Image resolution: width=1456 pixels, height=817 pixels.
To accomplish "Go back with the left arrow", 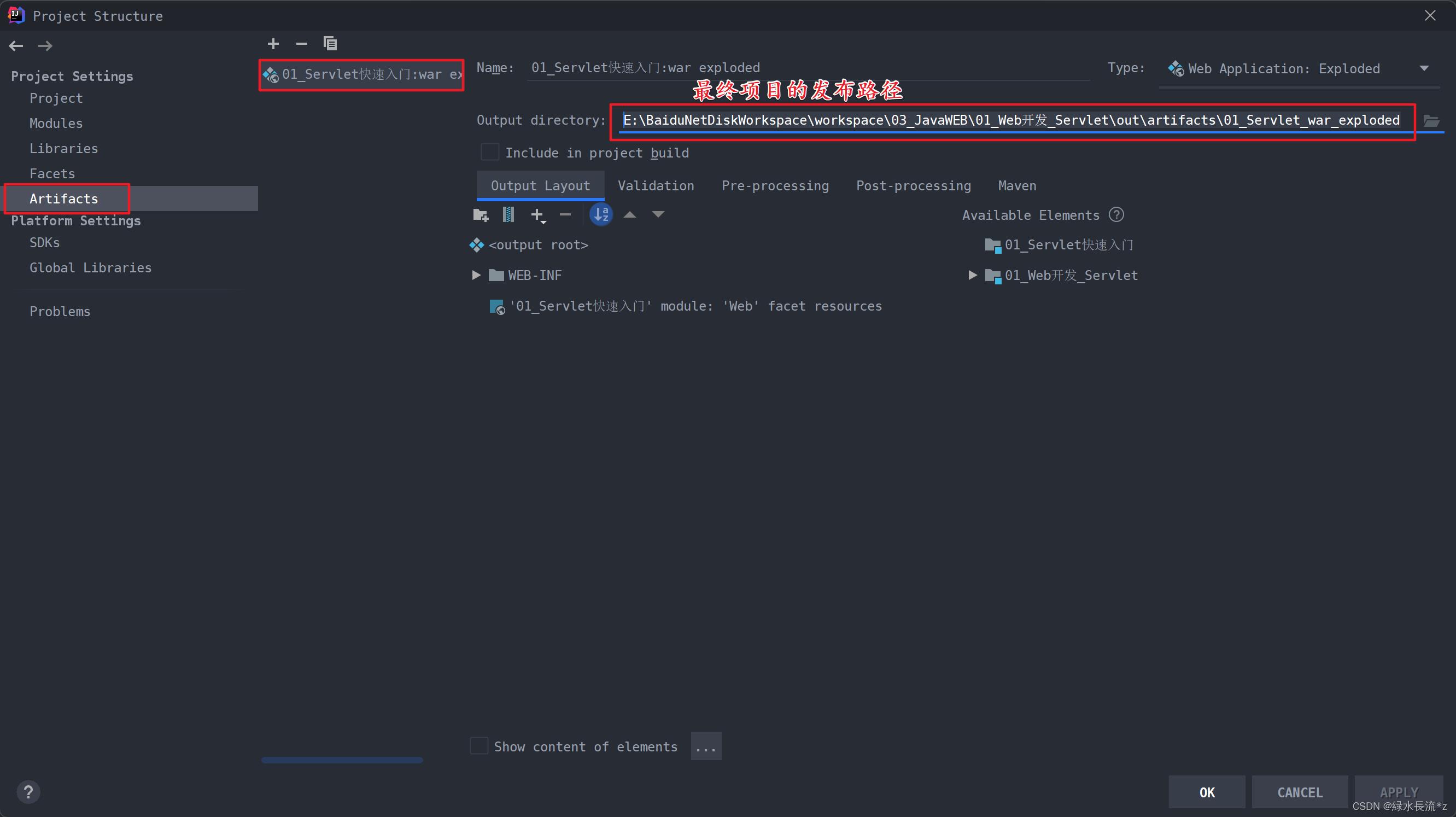I will [x=16, y=46].
